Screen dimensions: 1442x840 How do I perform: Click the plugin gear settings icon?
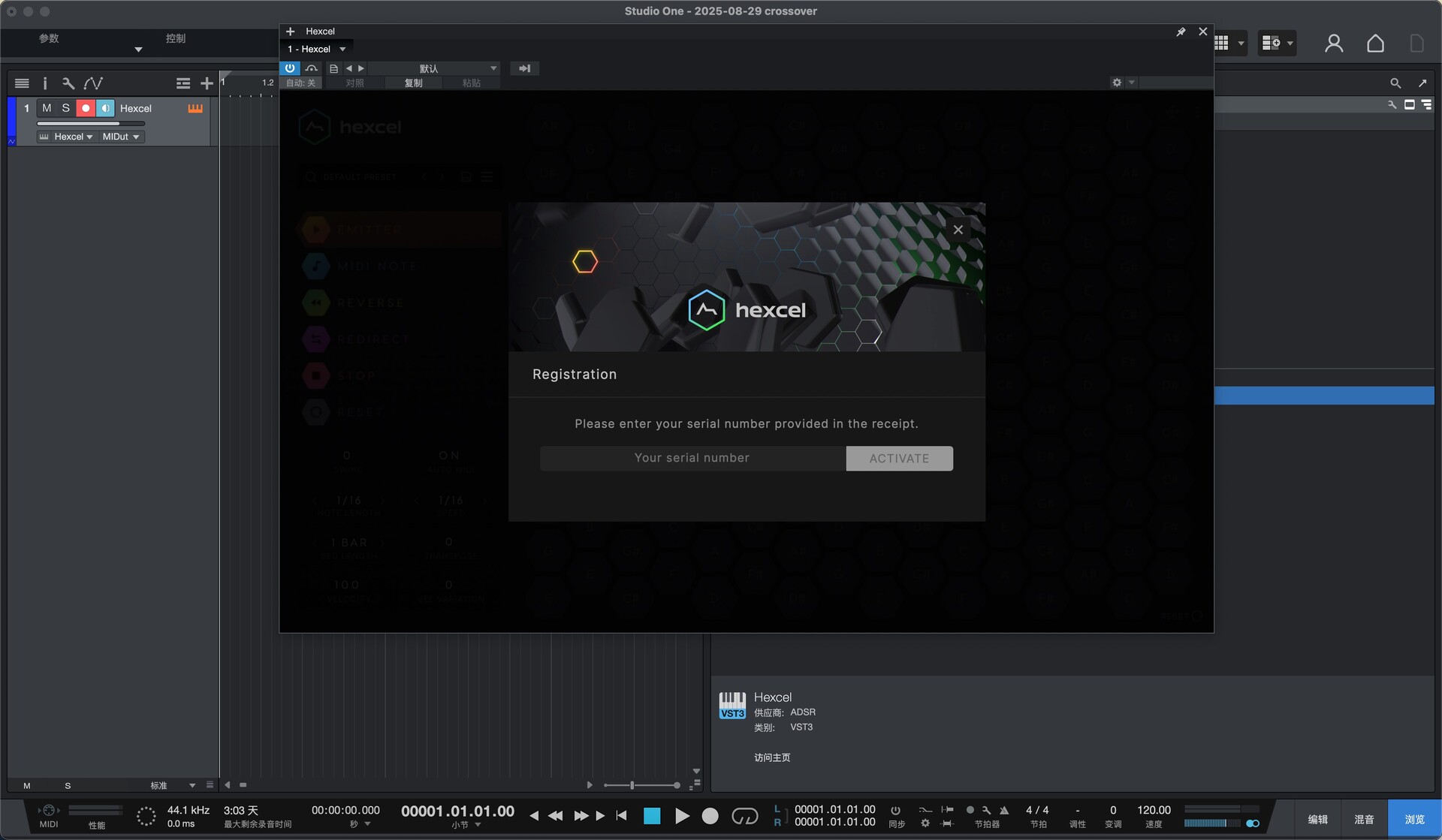(1117, 83)
